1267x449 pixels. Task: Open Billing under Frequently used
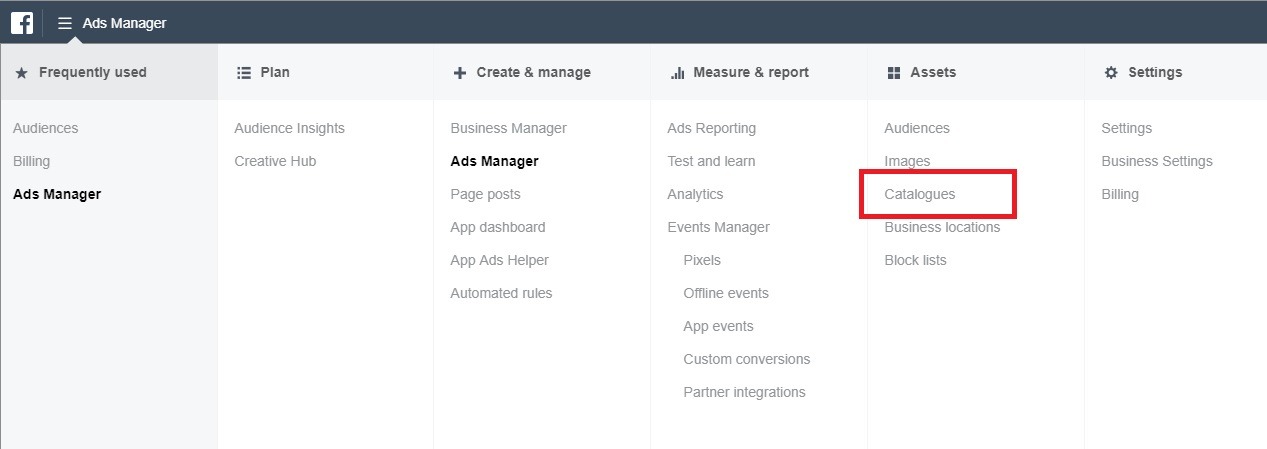click(x=32, y=161)
